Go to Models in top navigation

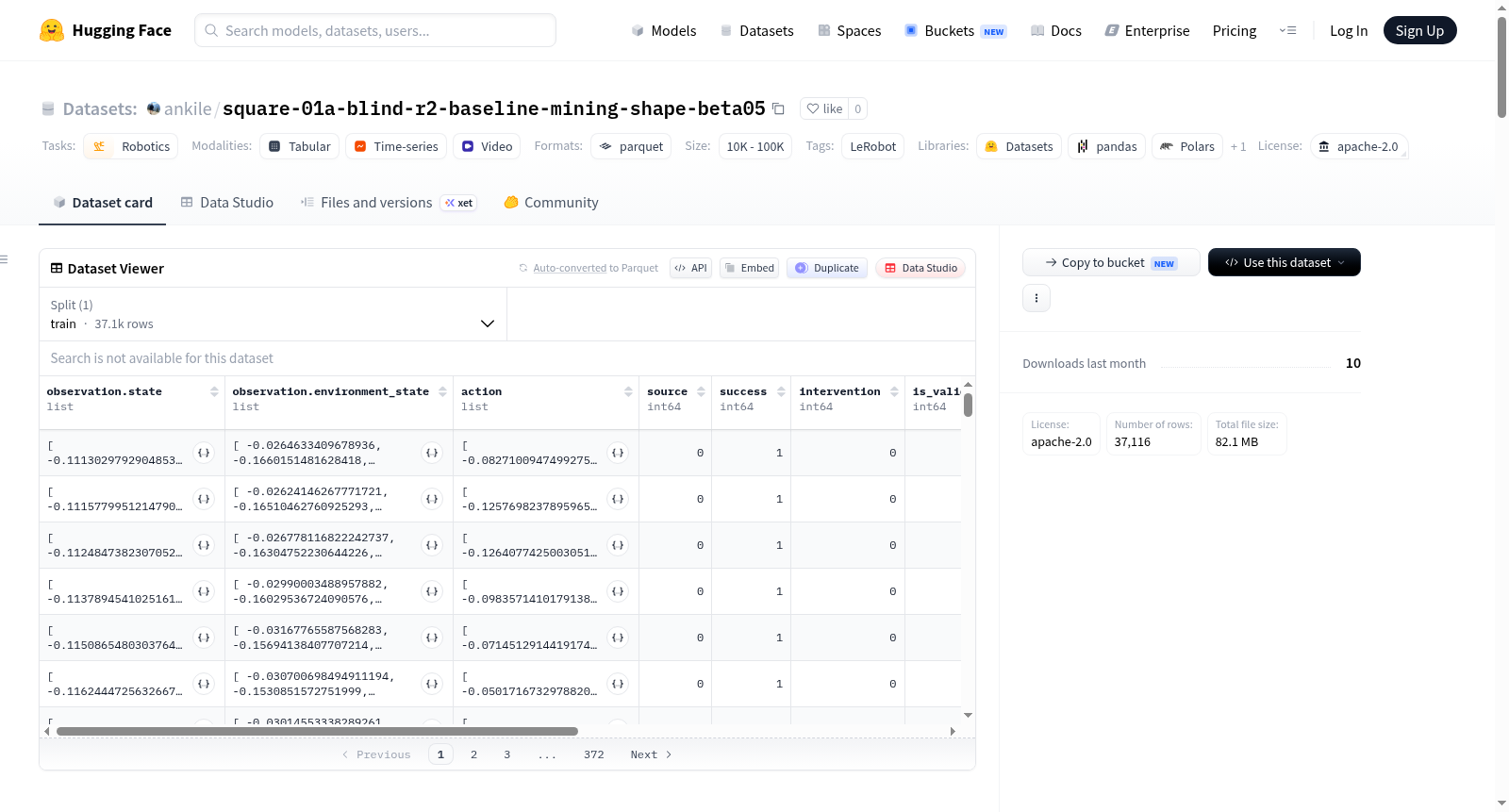coord(664,30)
